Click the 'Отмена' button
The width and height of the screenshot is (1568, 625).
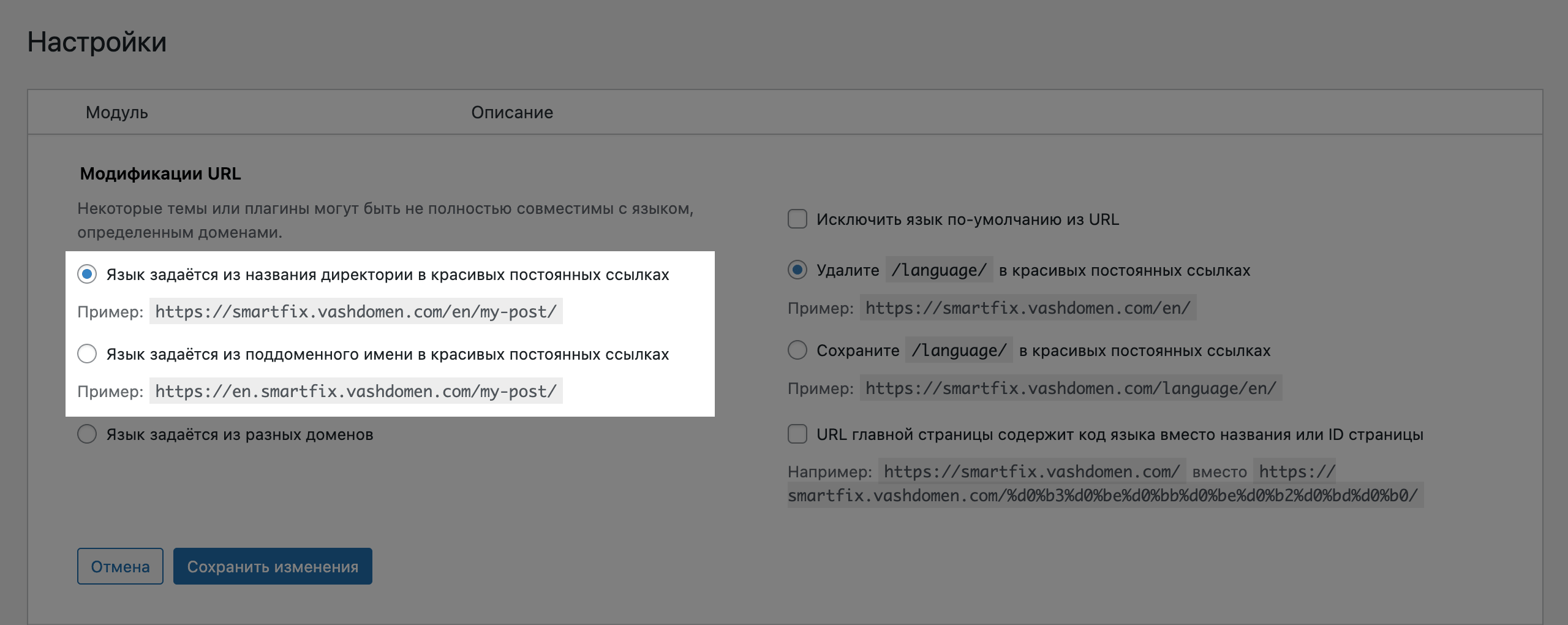coord(120,566)
